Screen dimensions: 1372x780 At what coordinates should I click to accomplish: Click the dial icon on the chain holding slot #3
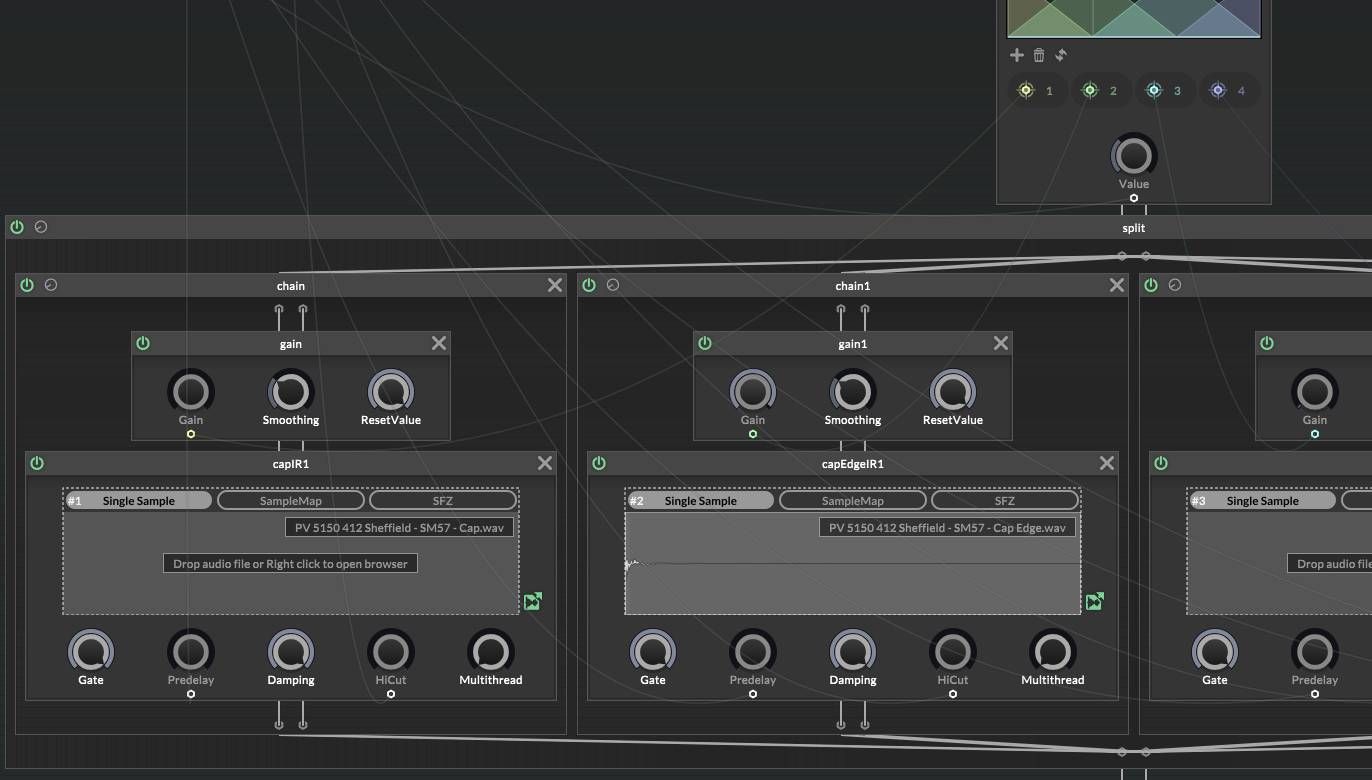point(1175,285)
